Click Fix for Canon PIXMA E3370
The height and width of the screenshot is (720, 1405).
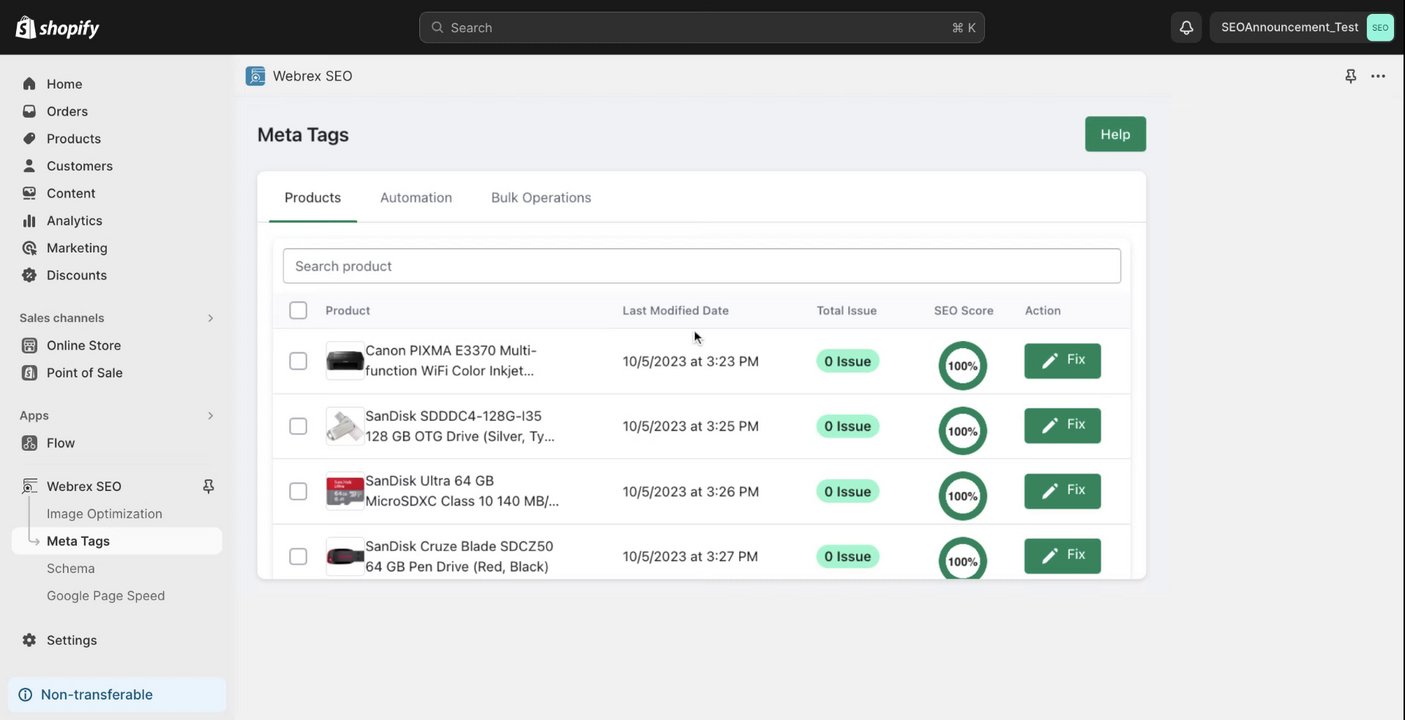[x=1062, y=361]
